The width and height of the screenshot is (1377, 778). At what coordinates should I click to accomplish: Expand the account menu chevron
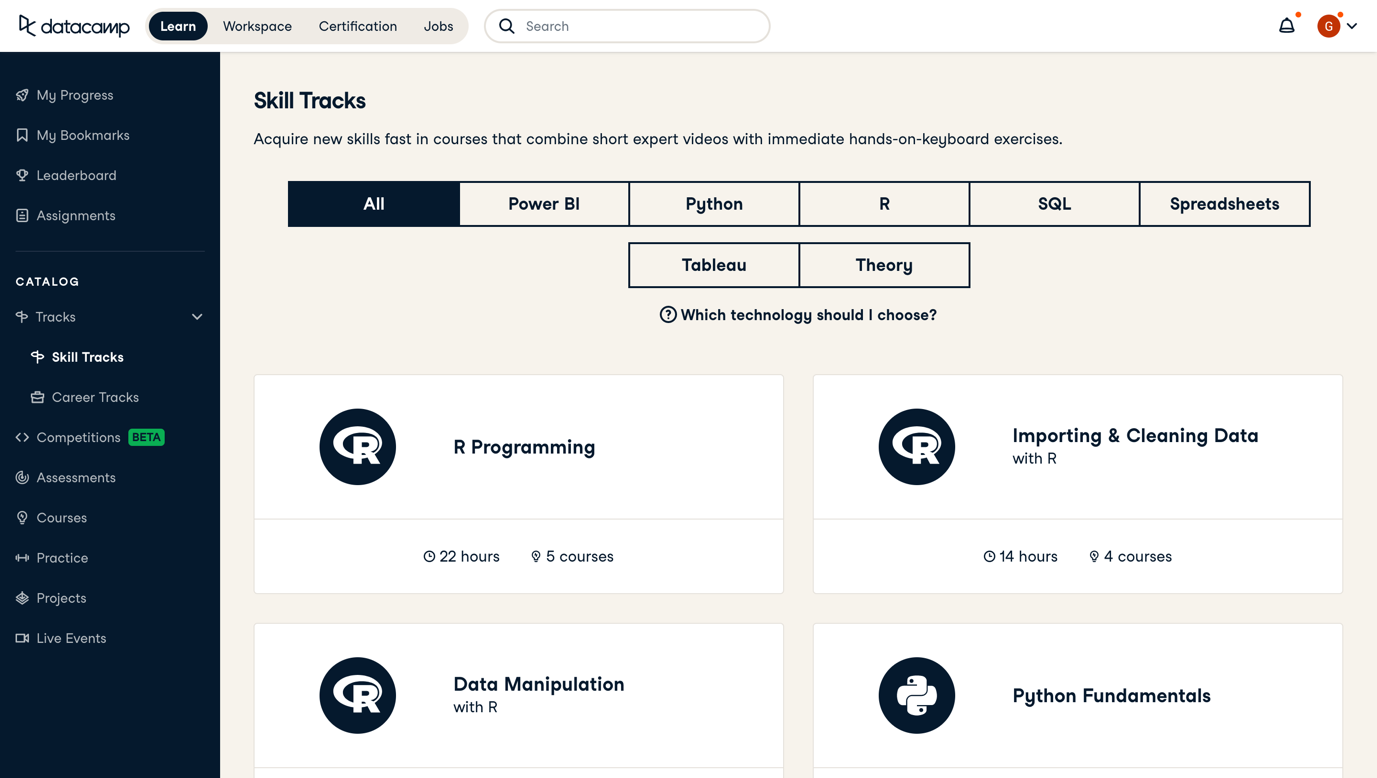1352,26
